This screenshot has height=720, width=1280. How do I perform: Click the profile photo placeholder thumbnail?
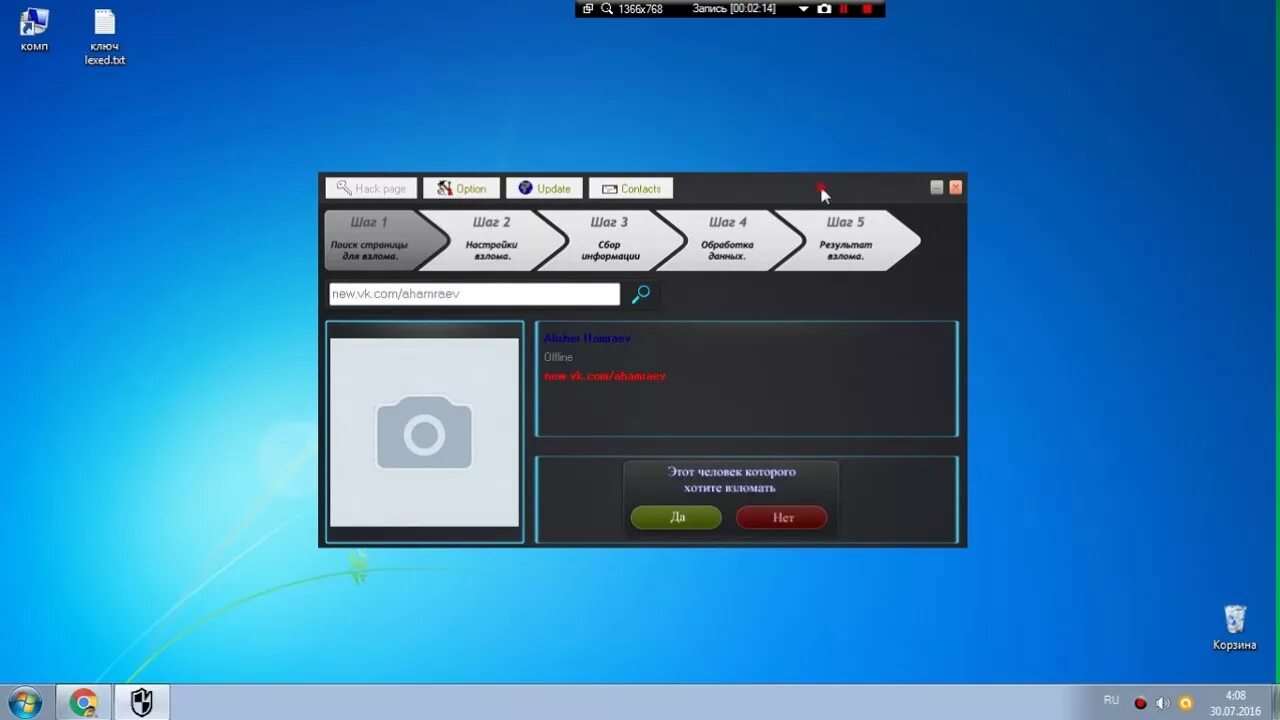pyautogui.click(x=424, y=432)
